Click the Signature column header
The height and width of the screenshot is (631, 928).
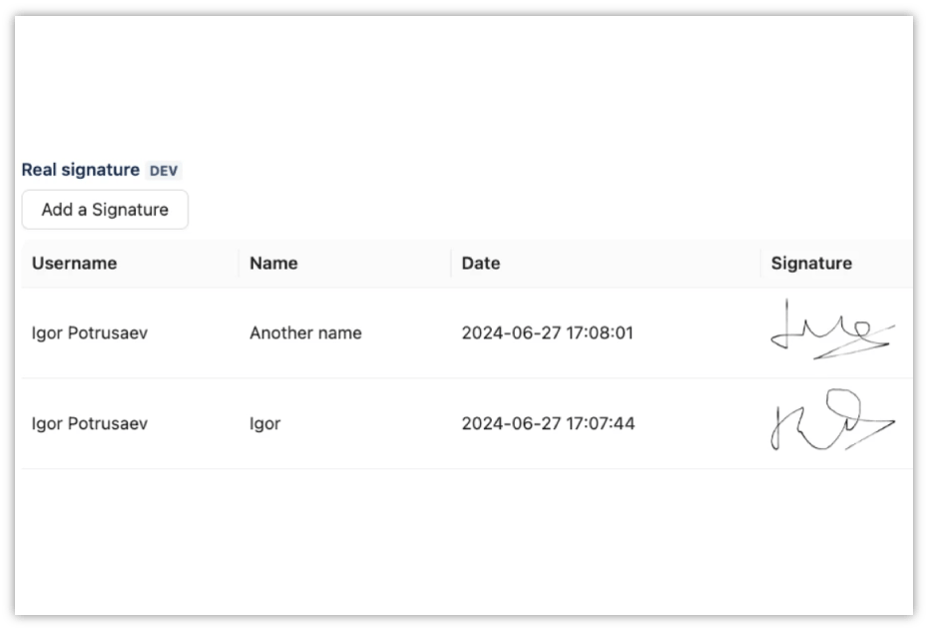[x=811, y=263]
